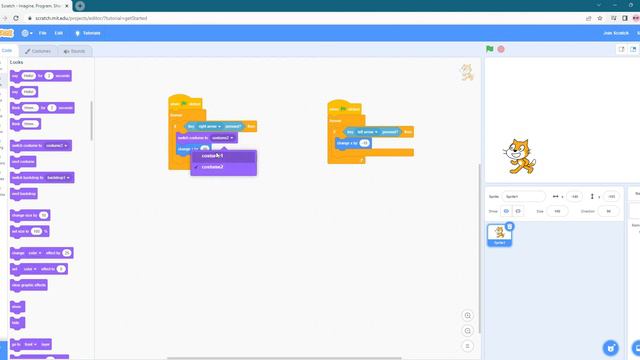Click the sprite name input field

(523, 196)
